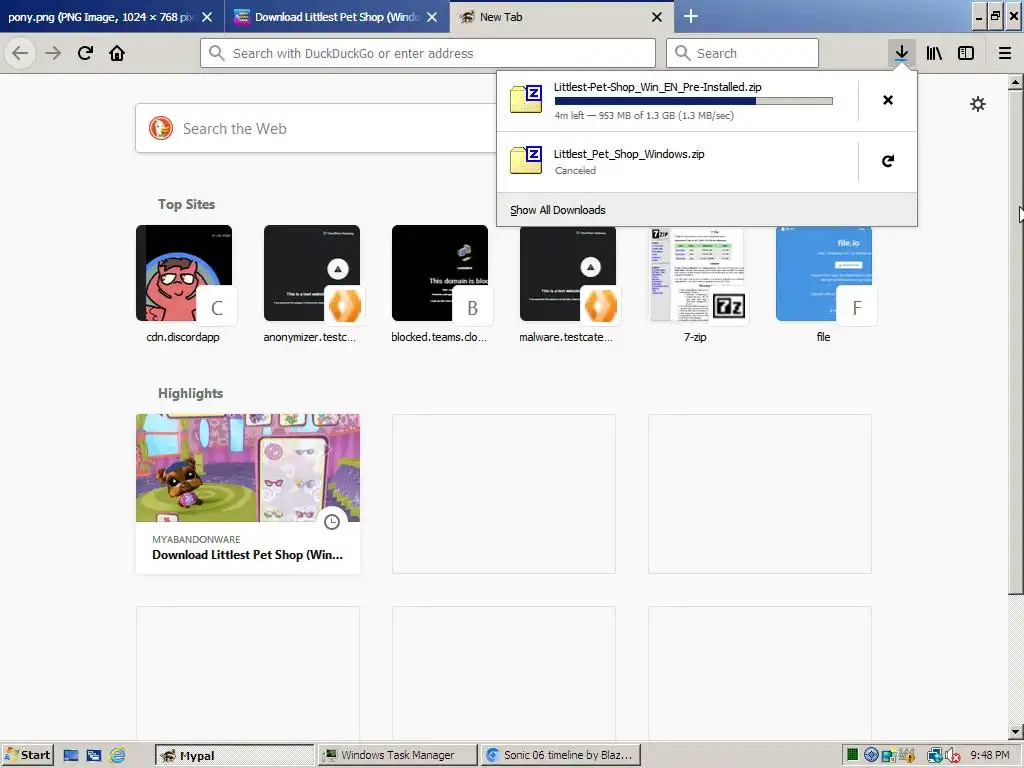Image resolution: width=1024 pixels, height=768 pixels.
Task: Cancel the Littlest-Pet-Shop_Win_EN_Pre-Installed.zip download
Action: pos(888,100)
